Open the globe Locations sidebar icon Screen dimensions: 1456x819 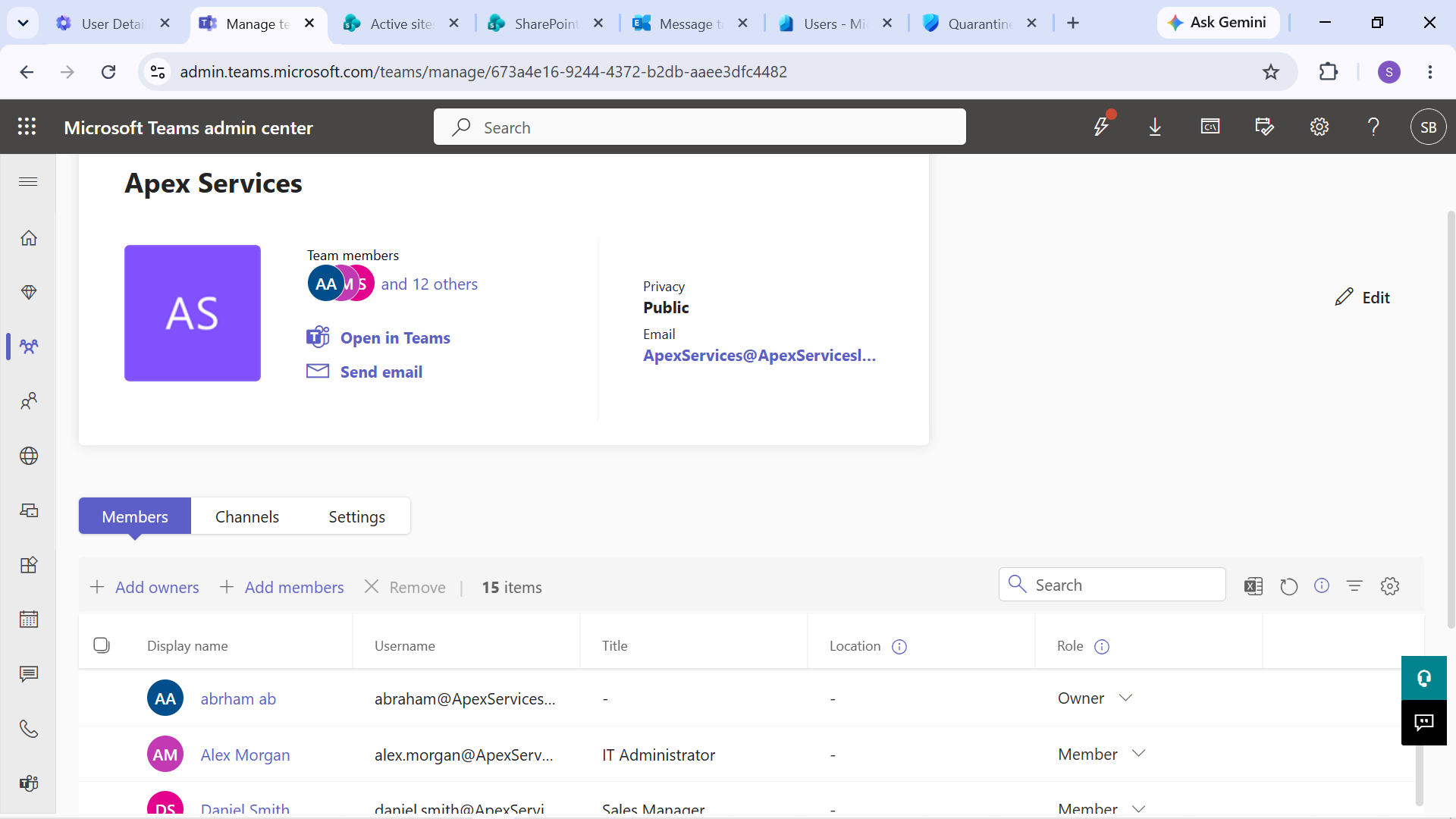click(x=29, y=456)
